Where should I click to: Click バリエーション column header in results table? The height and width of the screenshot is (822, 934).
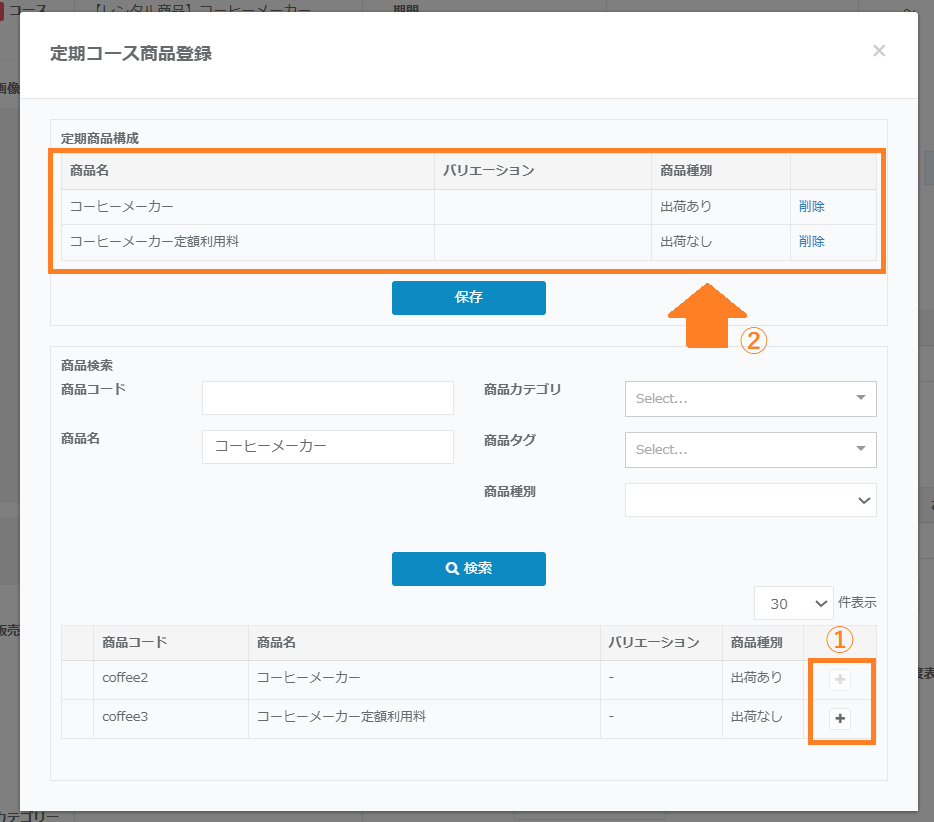tap(653, 642)
